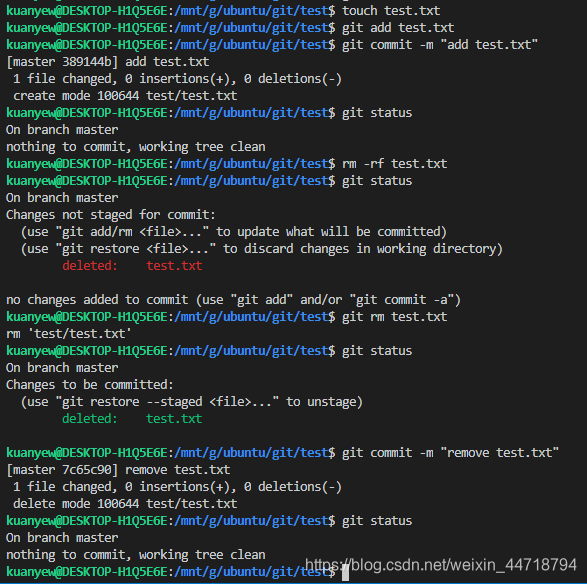Screen dimensions: 587x584
Task: Click the hint "to discard changes in working directory"
Action: 262,249
